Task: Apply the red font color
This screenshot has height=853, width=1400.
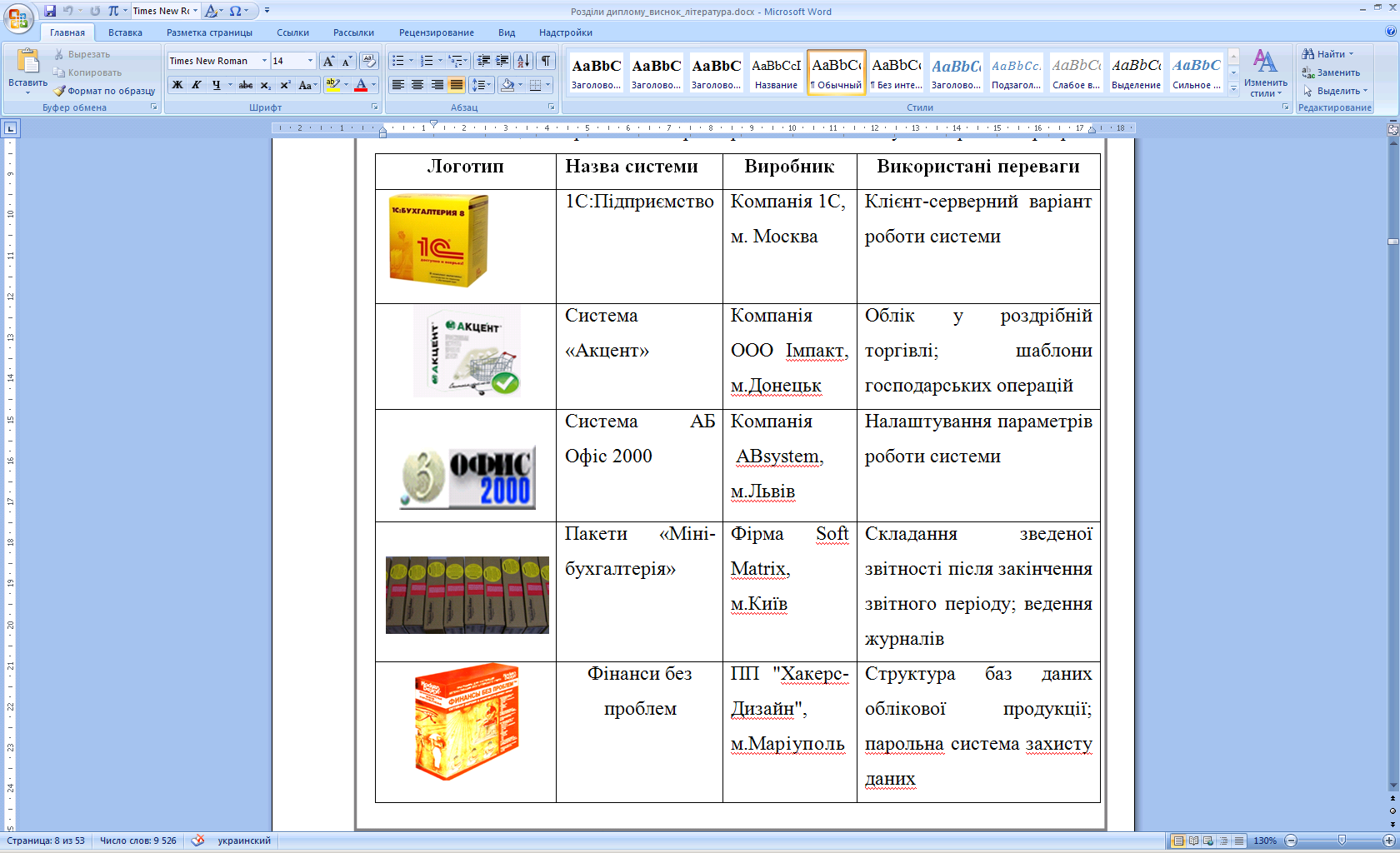Action: tap(361, 85)
